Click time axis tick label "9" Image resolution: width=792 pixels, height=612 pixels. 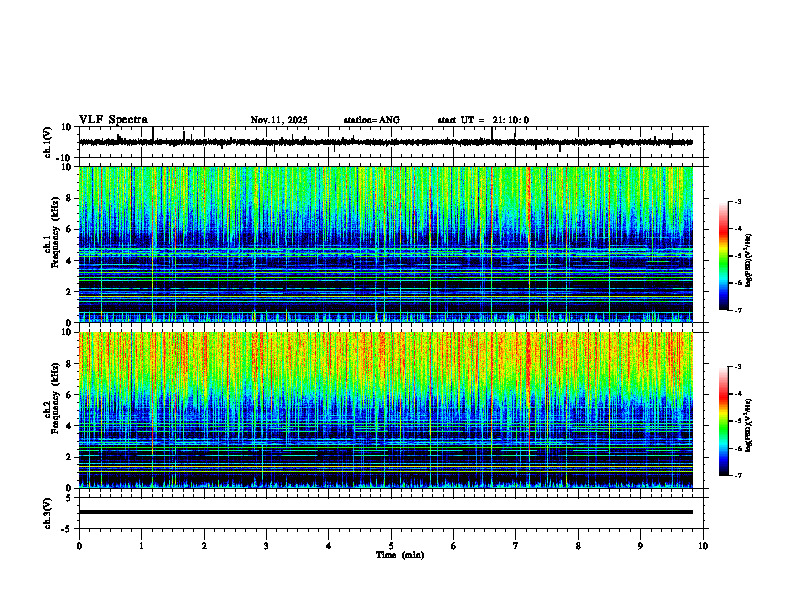click(640, 546)
